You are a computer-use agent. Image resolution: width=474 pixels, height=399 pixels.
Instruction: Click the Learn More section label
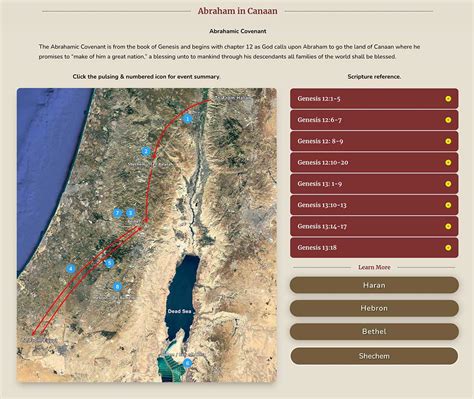tap(374, 267)
